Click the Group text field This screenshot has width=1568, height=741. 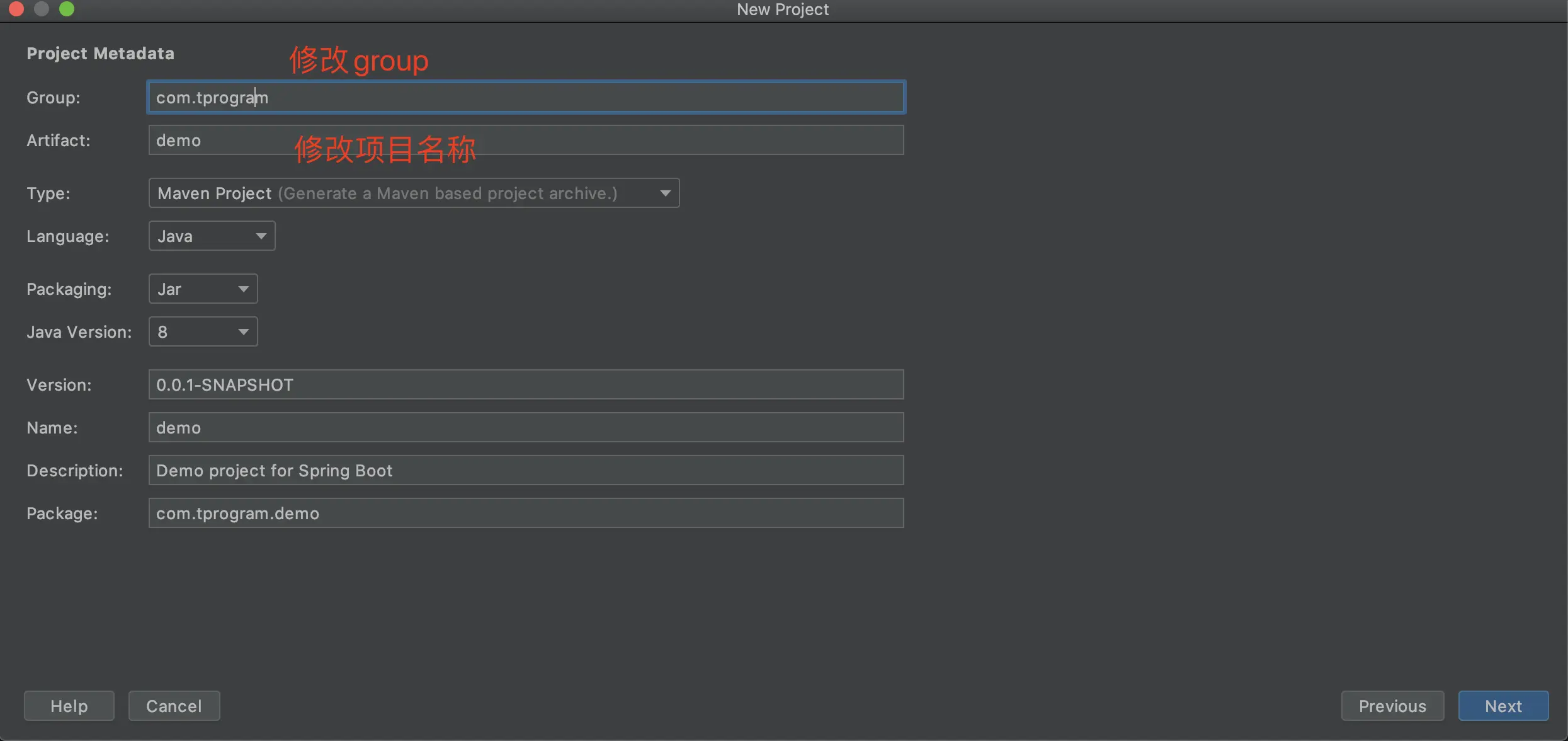526,98
